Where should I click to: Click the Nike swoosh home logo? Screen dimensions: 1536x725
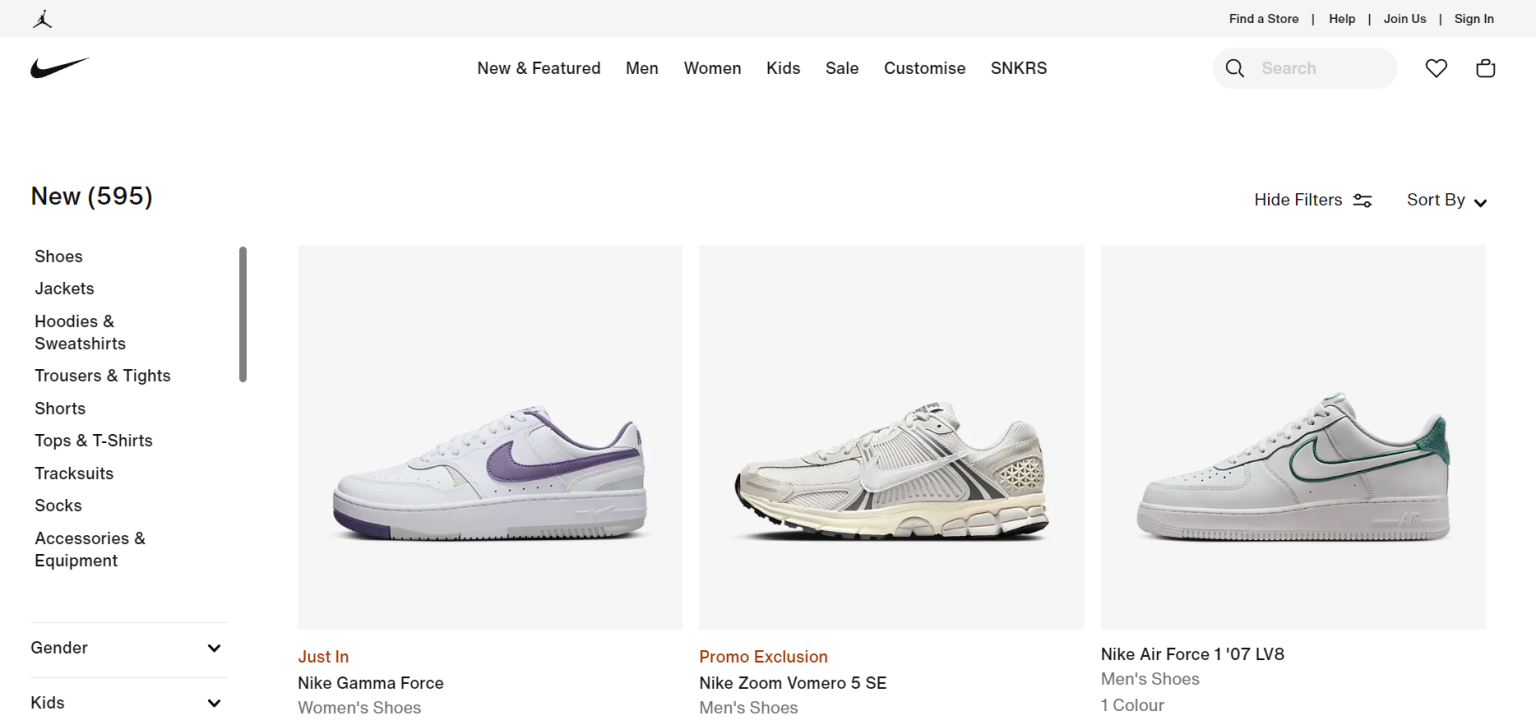tap(60, 68)
